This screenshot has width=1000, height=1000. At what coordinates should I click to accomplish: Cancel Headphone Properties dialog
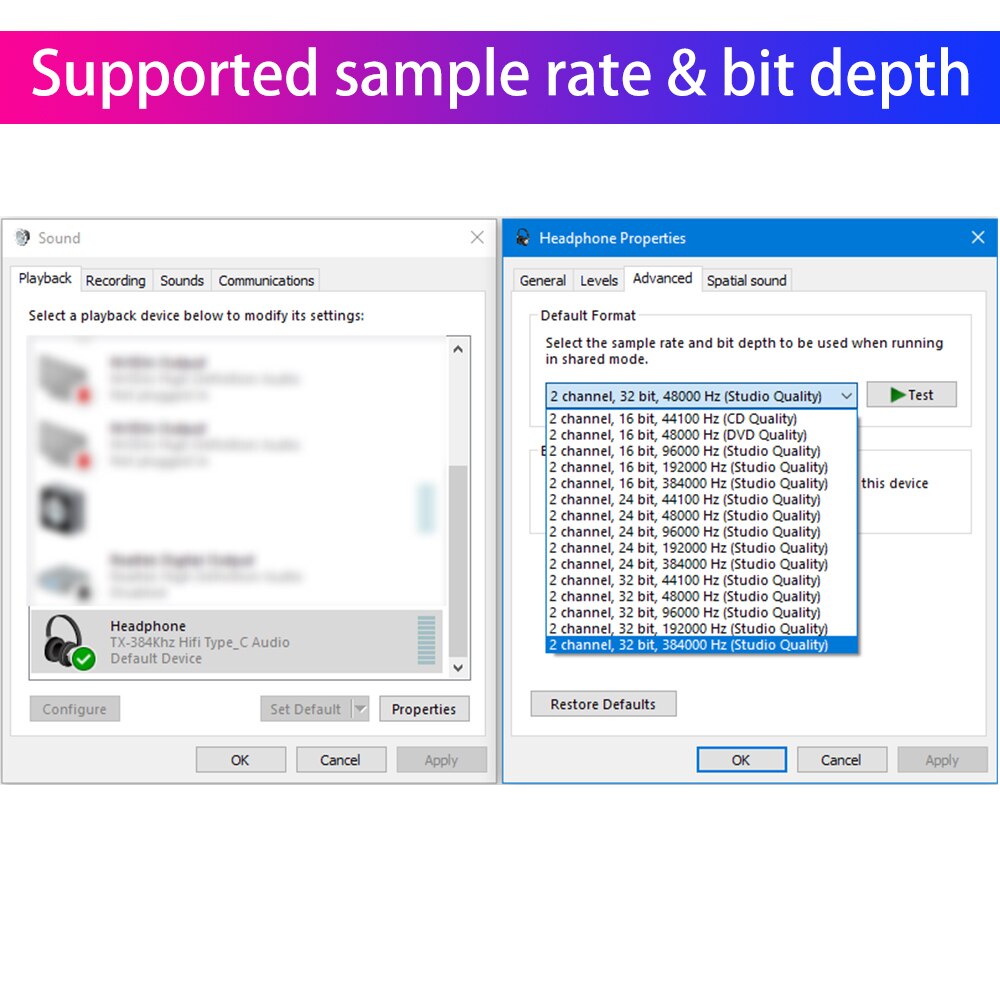[x=841, y=760]
